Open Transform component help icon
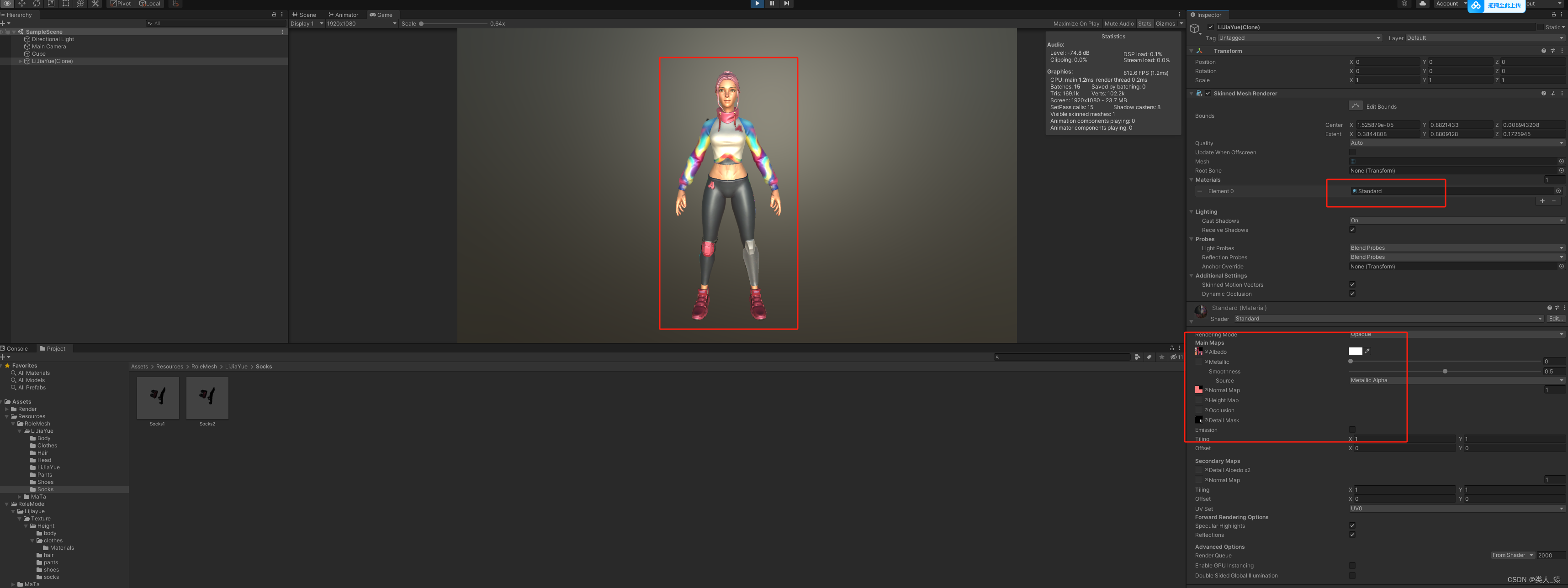Viewport: 1568px width, 588px height. click(x=1543, y=51)
